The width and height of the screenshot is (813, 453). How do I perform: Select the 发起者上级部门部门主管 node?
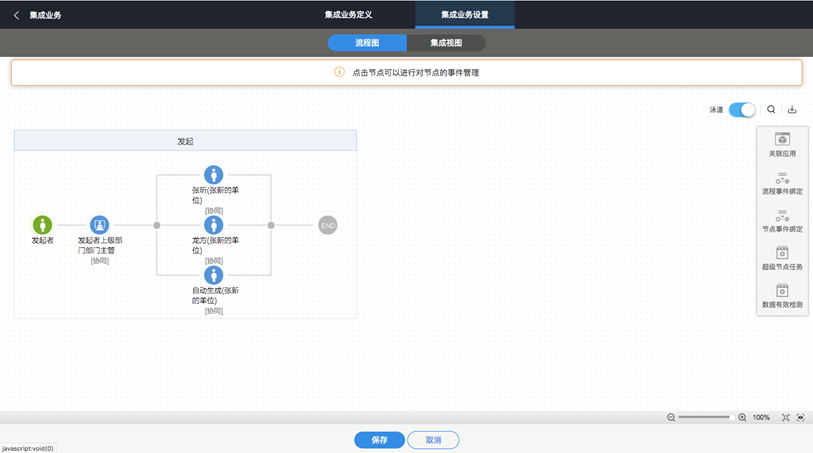coord(100,225)
